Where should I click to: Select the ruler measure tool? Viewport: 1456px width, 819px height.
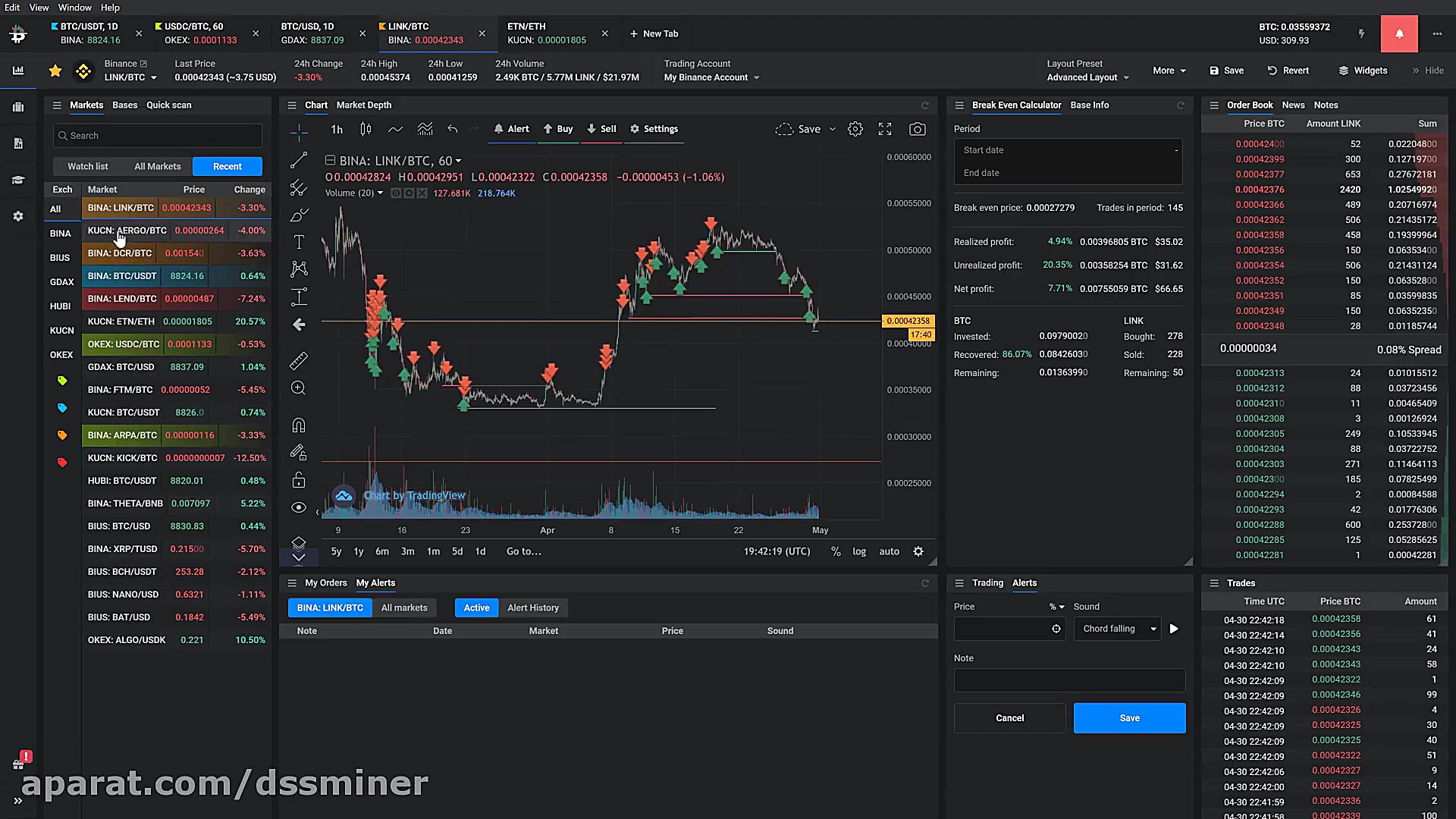(299, 361)
